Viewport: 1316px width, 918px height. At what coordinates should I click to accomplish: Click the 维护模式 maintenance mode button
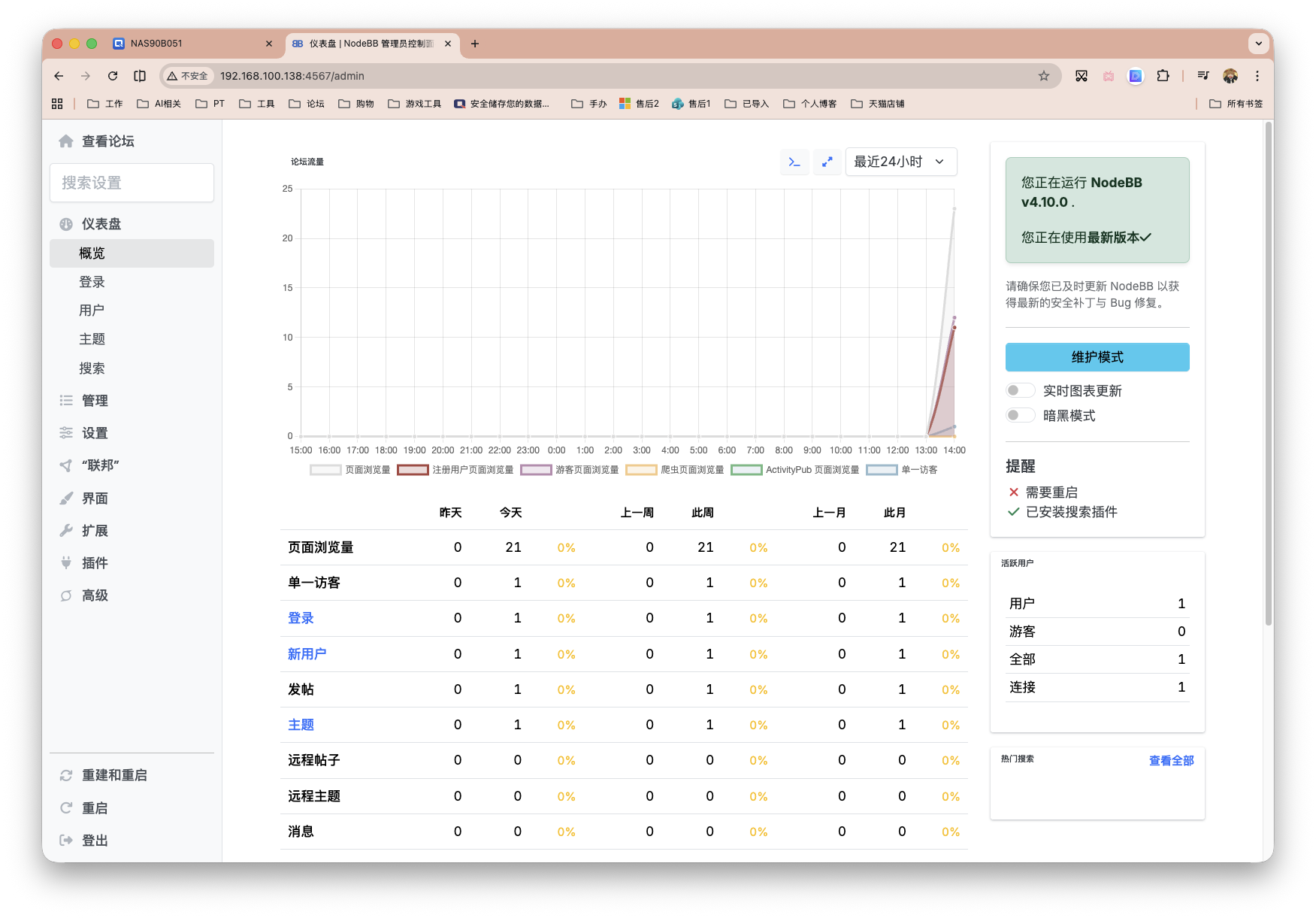(x=1097, y=357)
